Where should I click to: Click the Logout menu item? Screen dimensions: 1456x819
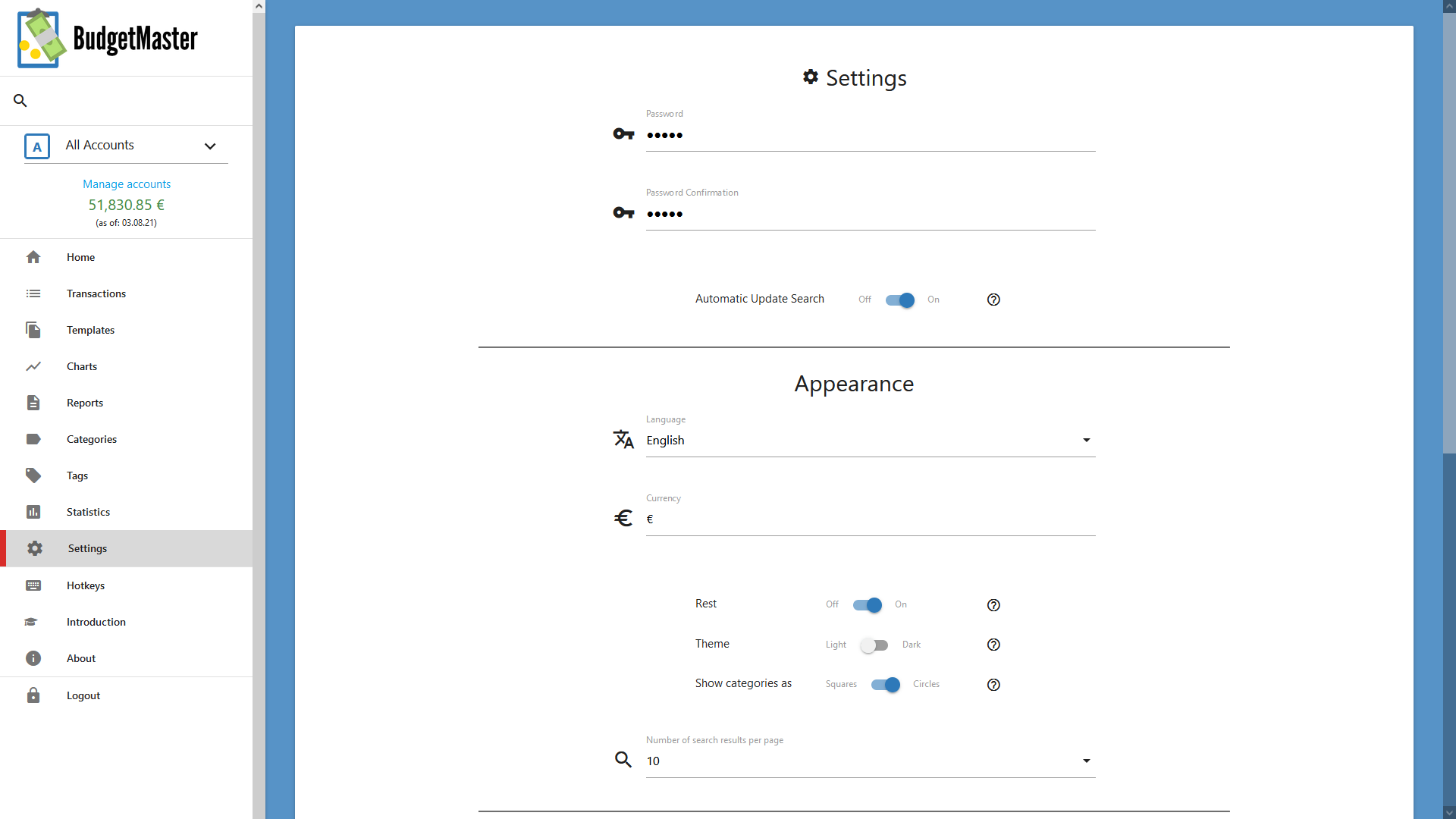coord(127,695)
